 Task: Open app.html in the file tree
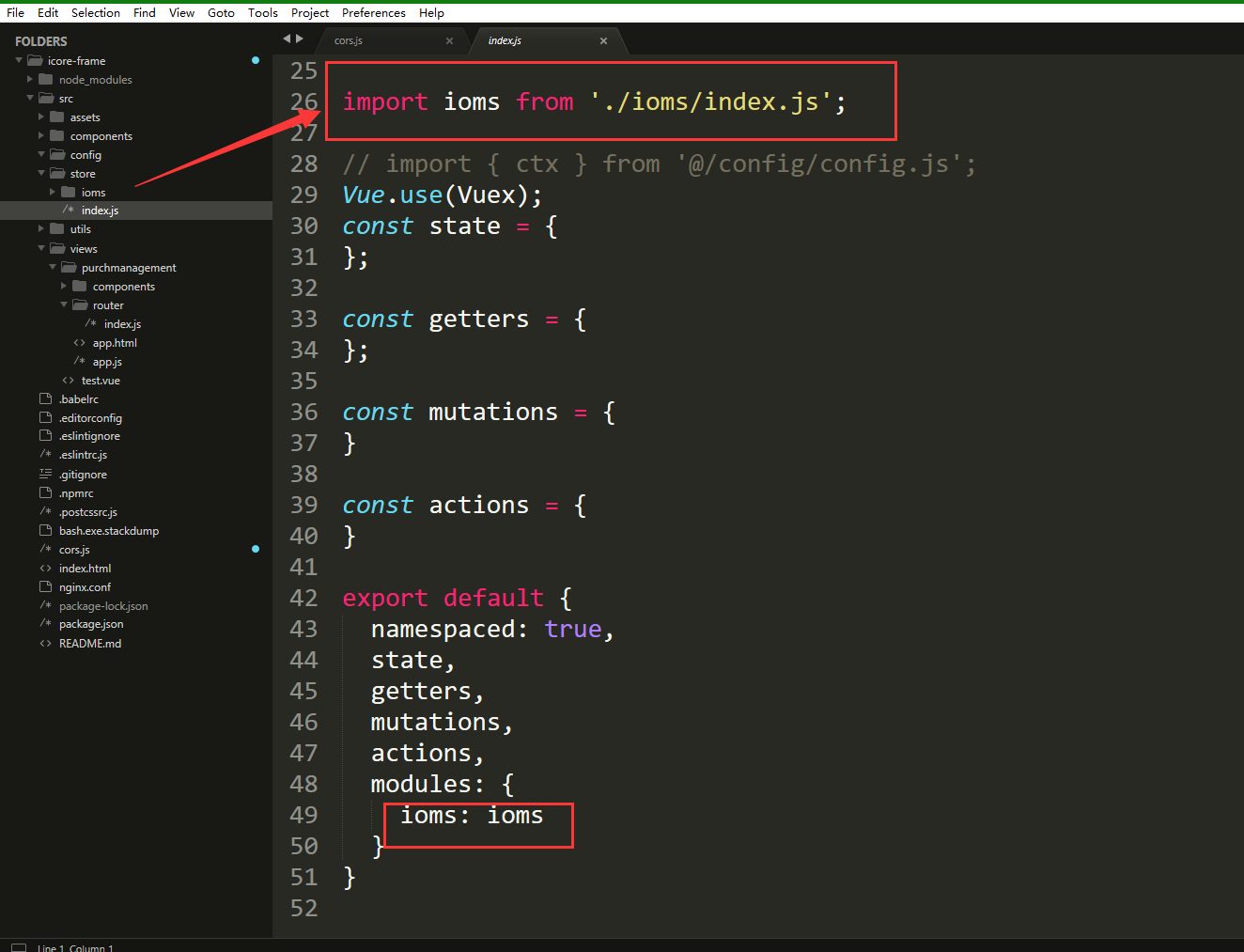(x=115, y=343)
